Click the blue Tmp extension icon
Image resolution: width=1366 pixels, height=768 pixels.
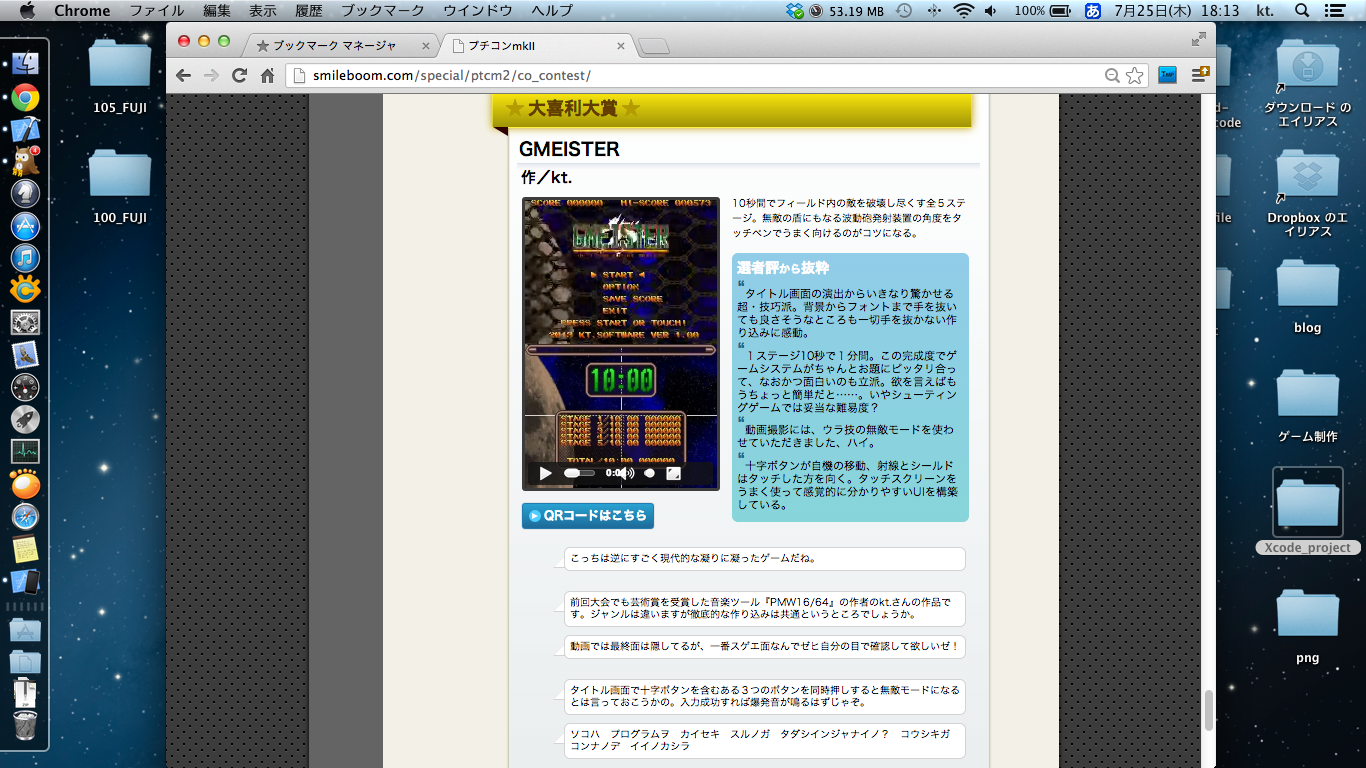pyautogui.click(x=1167, y=75)
